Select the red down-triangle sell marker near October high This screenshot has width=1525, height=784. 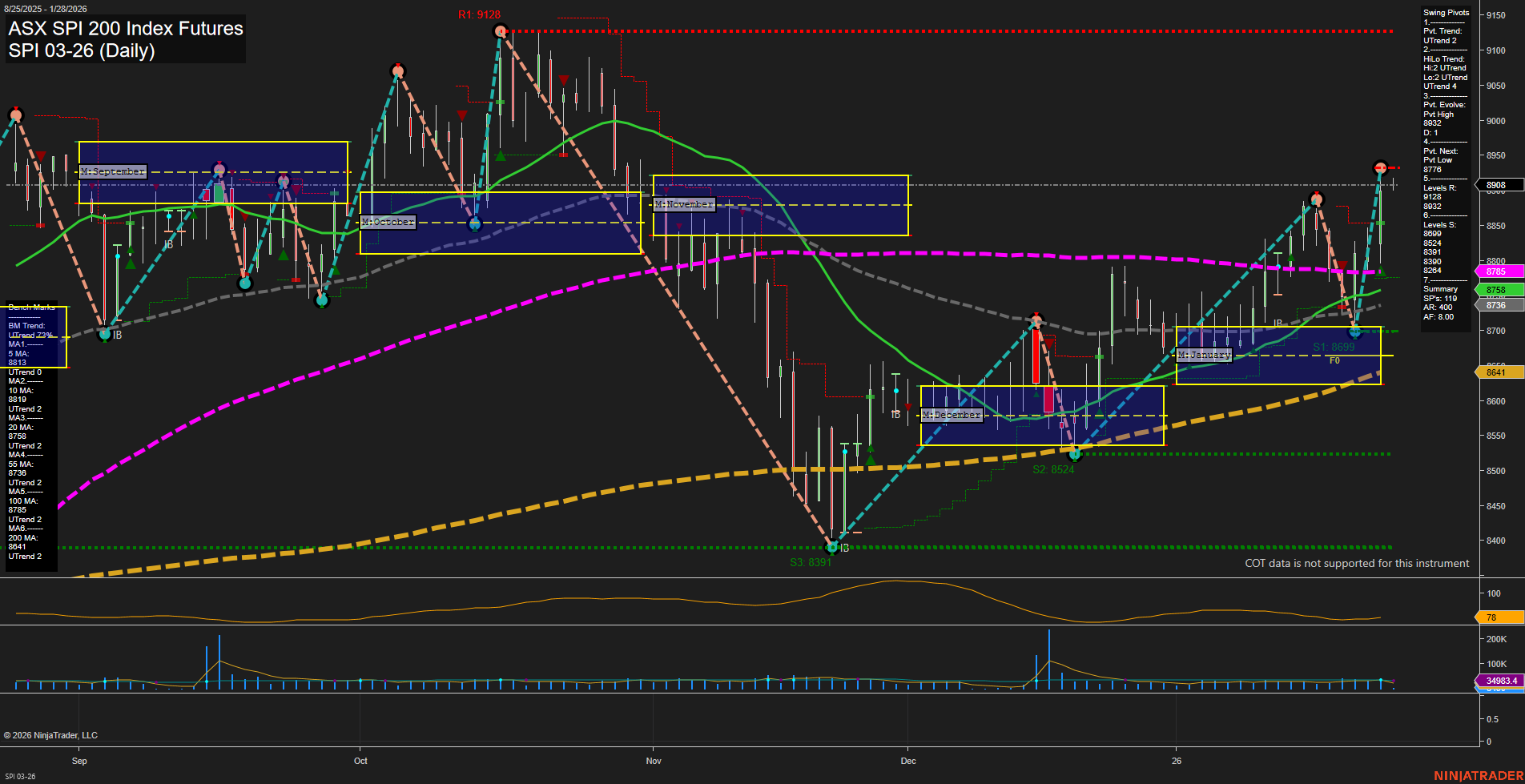click(462, 115)
